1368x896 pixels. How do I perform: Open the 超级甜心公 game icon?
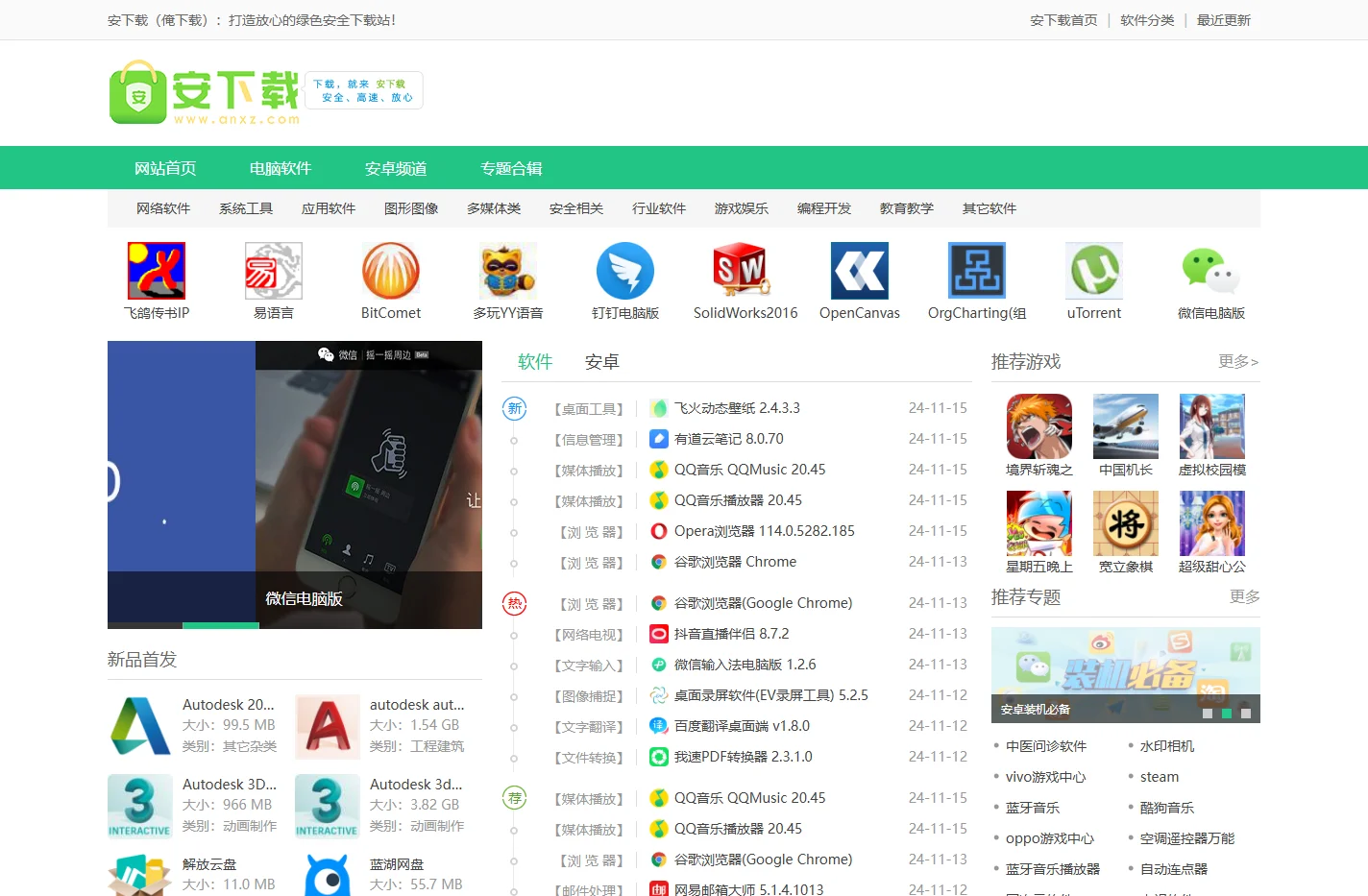coord(1212,523)
